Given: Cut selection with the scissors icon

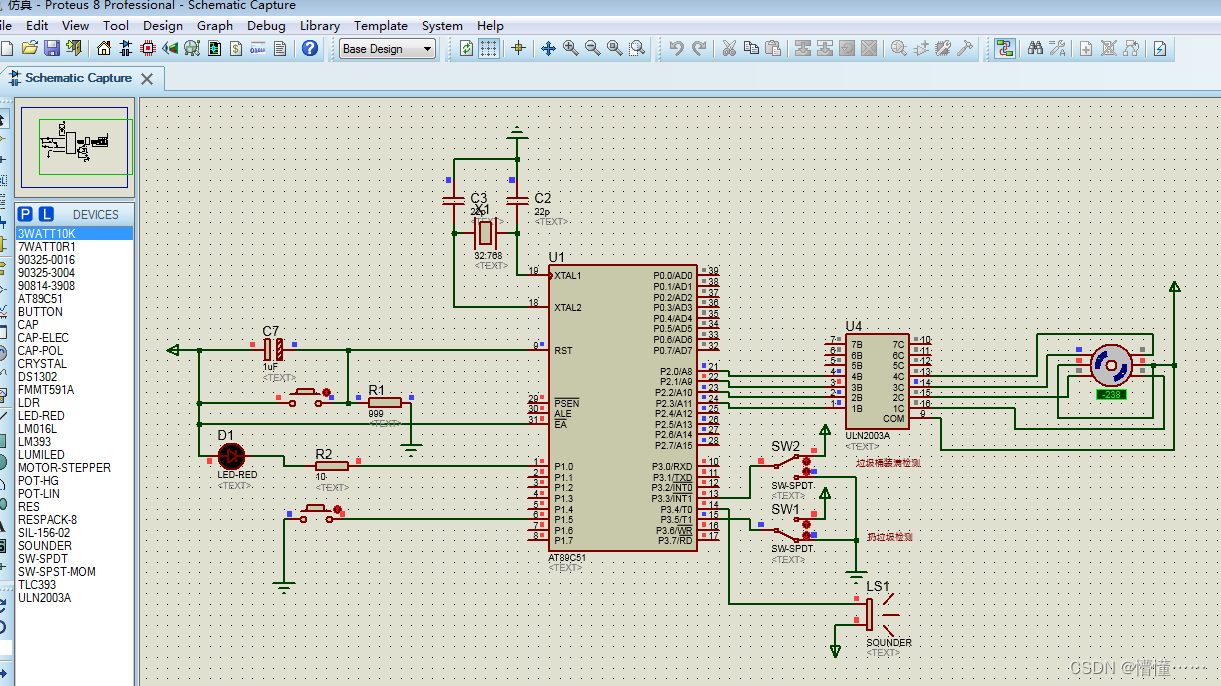Looking at the screenshot, I should (728, 48).
